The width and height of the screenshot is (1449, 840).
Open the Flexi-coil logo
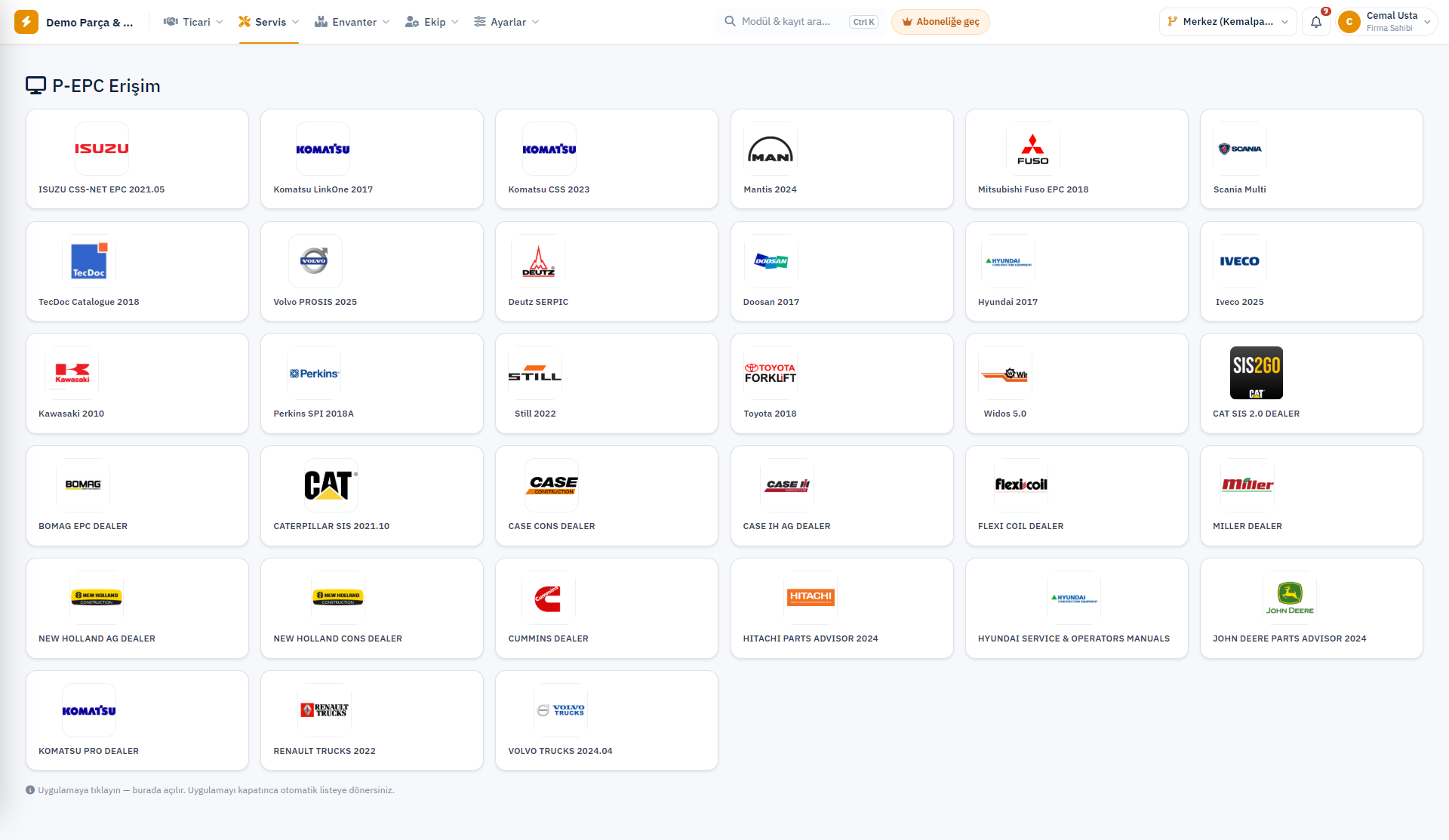(x=1021, y=485)
